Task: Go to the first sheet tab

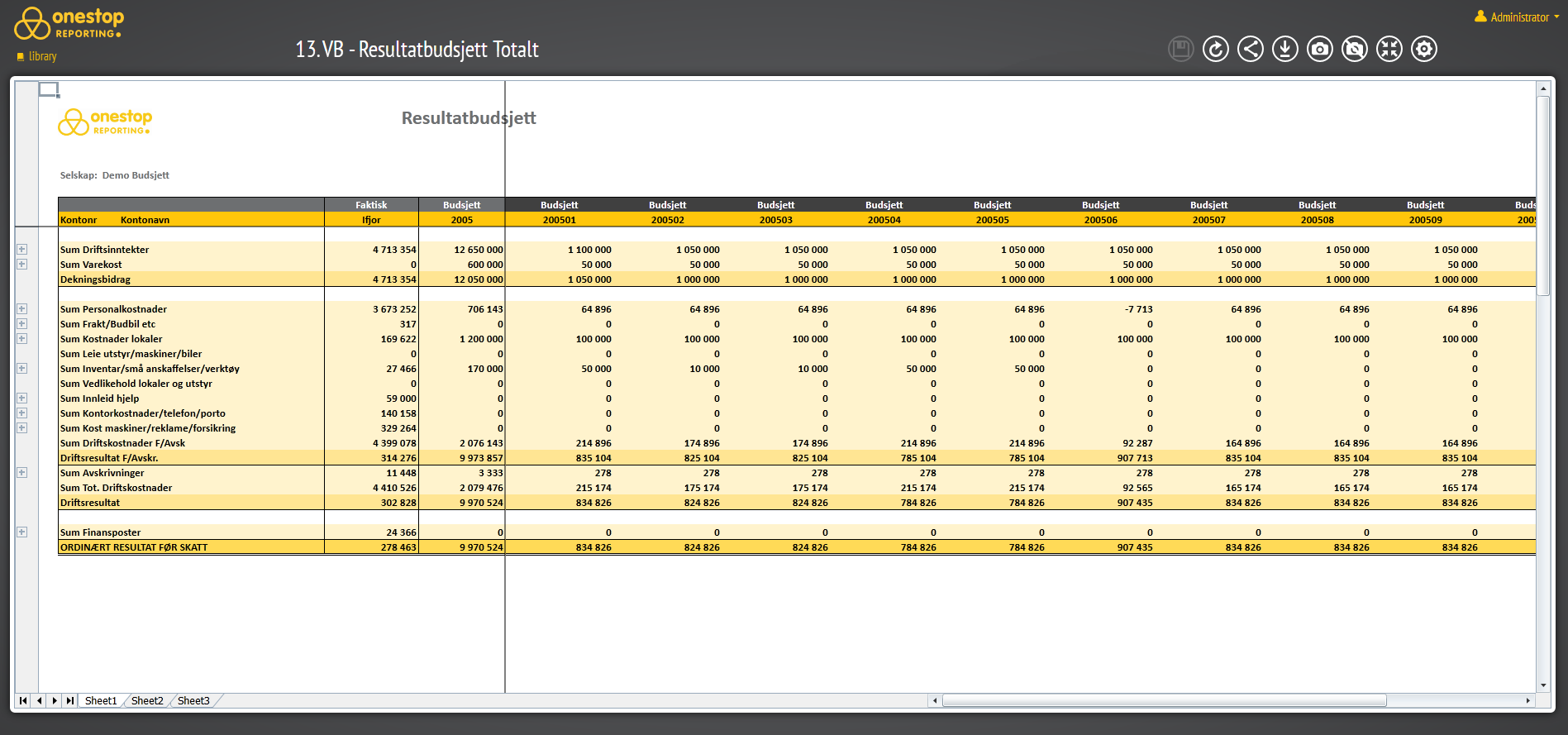Action: click(x=23, y=700)
